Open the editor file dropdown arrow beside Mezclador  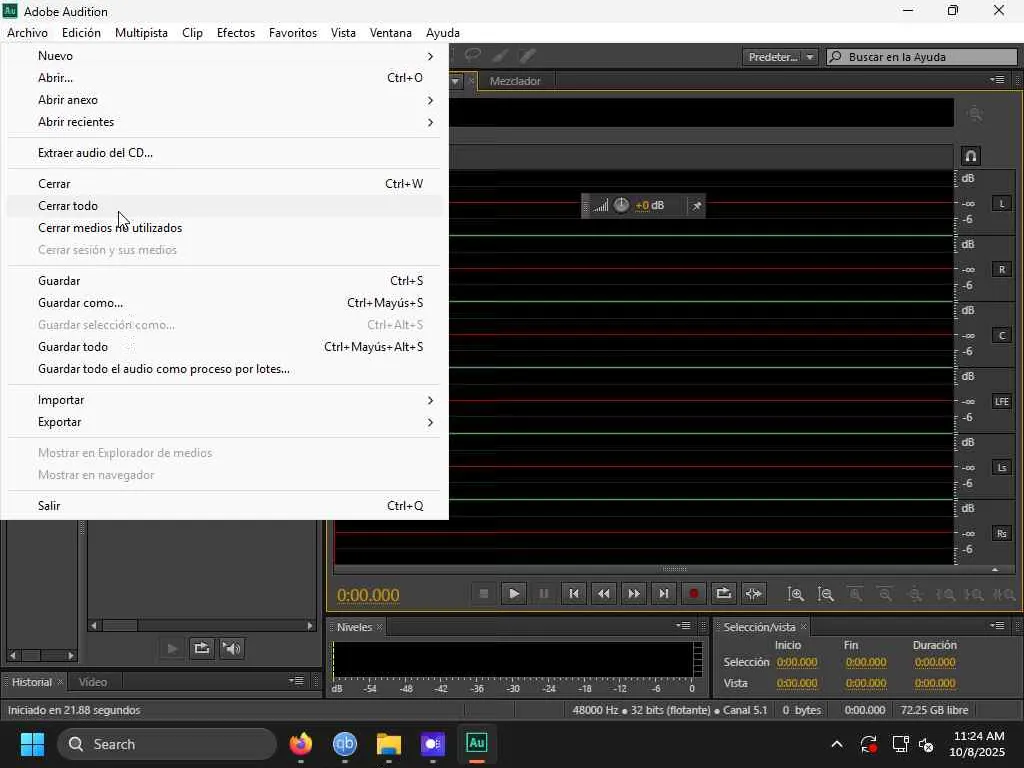(x=455, y=81)
